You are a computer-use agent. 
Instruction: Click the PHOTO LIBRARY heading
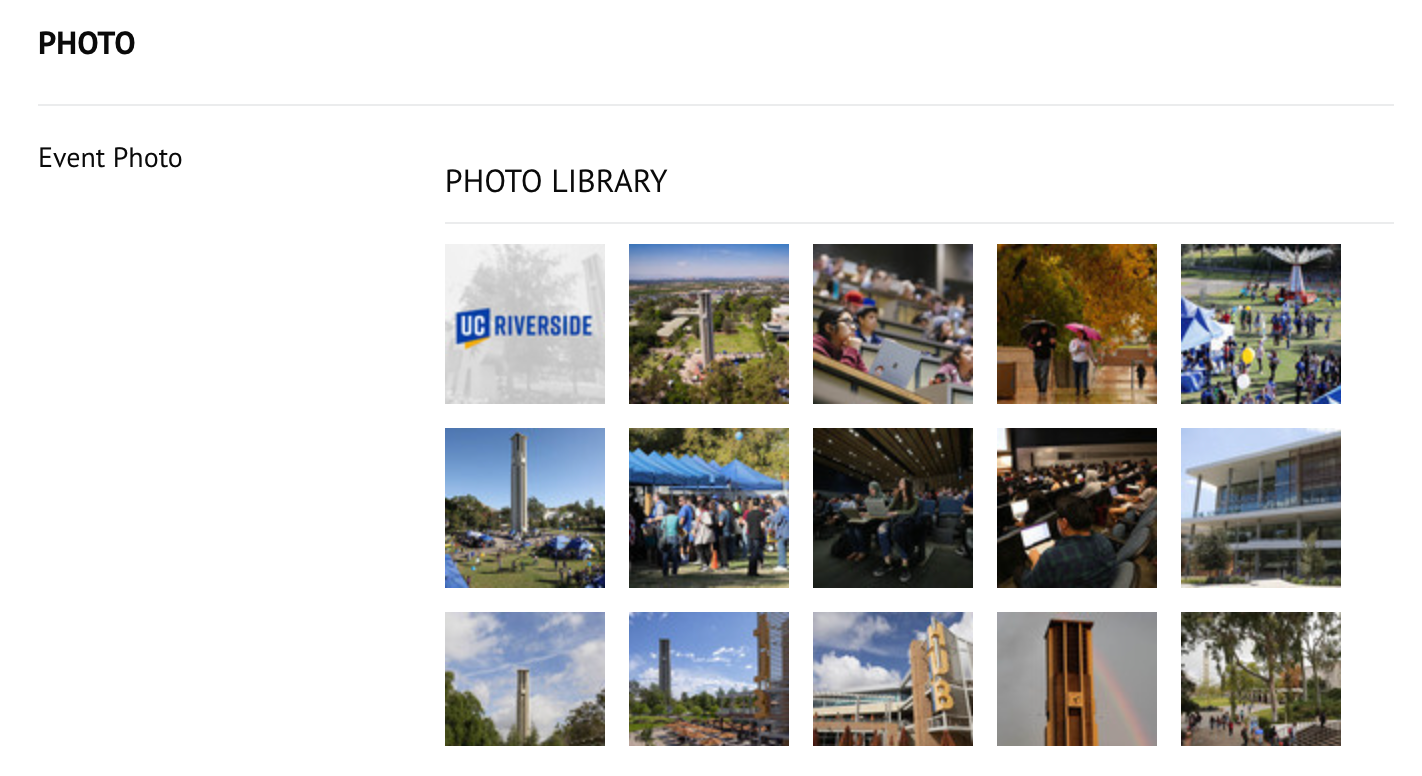556,181
